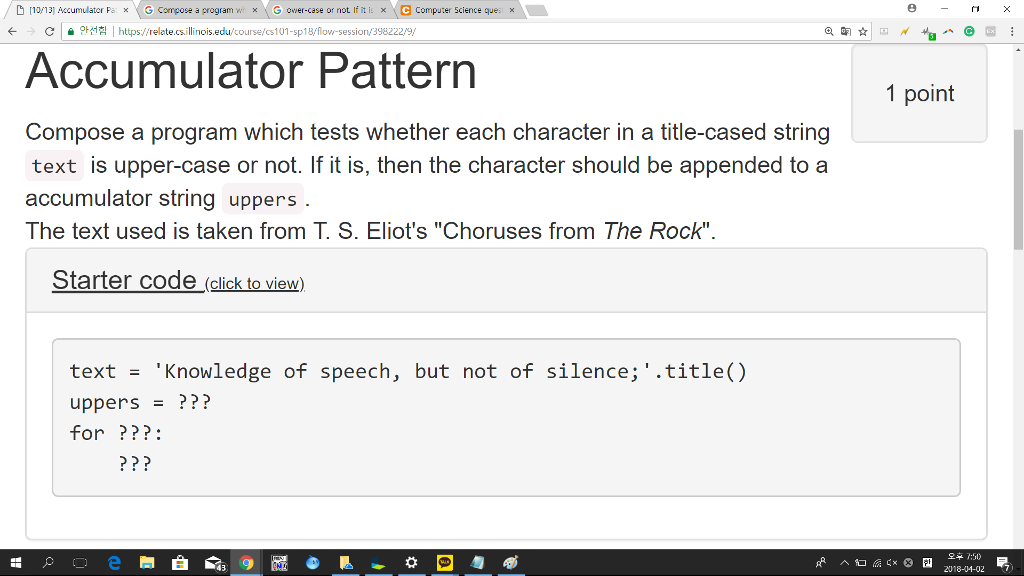Bookmark this page with the star icon
1024x576 pixels.
click(x=863, y=31)
